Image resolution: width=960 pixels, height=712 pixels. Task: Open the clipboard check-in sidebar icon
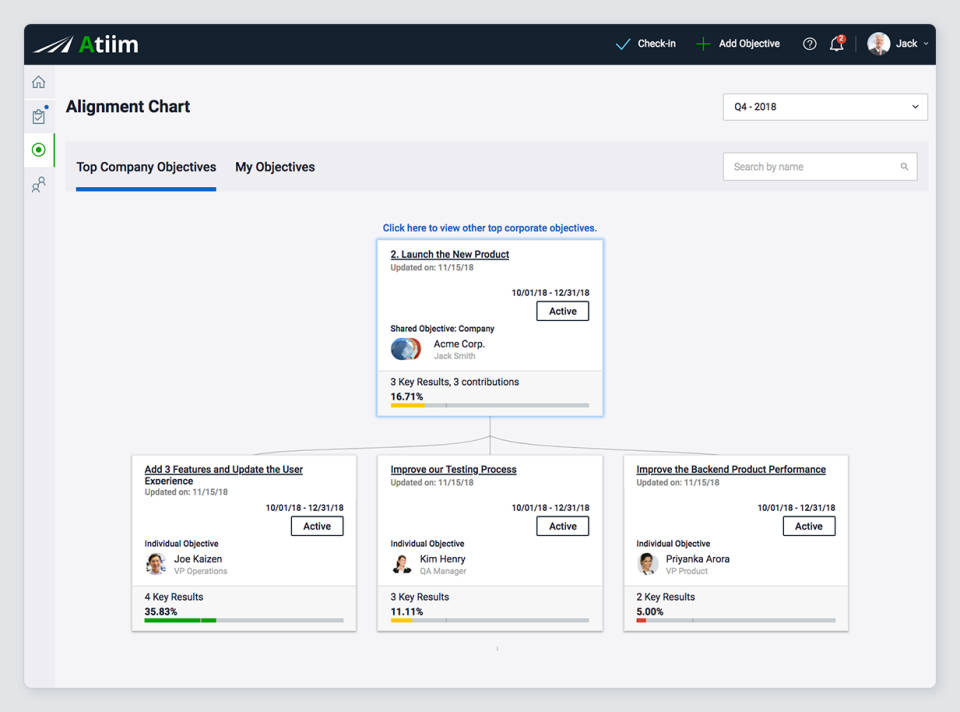click(39, 116)
